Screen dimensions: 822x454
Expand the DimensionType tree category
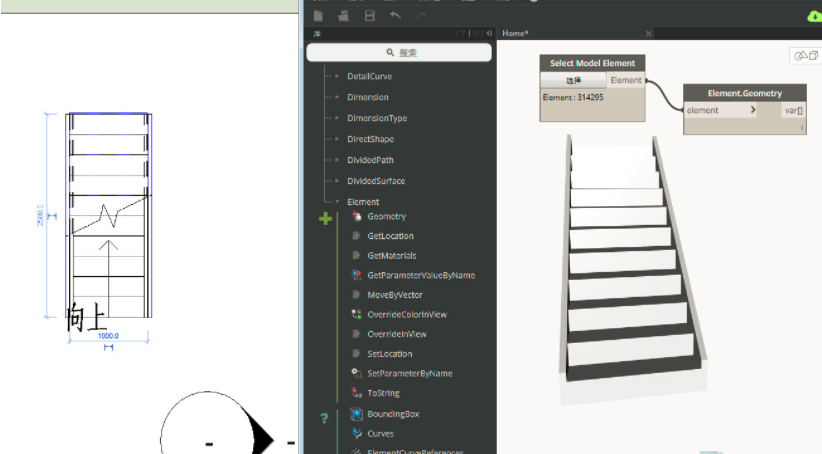point(337,118)
